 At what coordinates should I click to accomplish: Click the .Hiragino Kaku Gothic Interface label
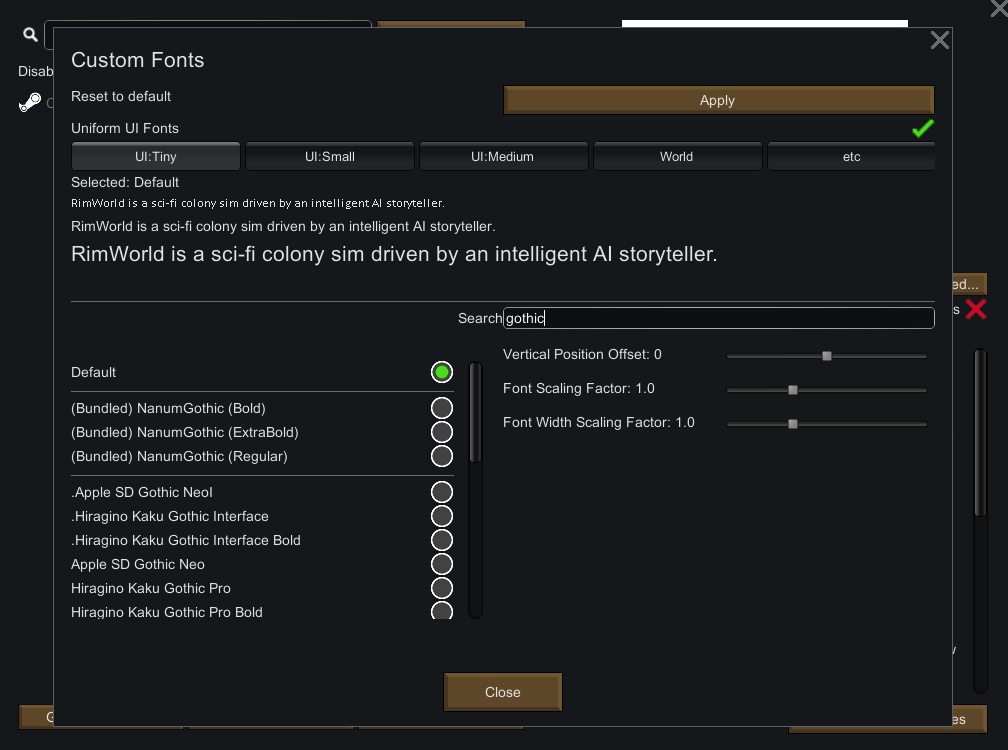pyautogui.click(x=170, y=516)
